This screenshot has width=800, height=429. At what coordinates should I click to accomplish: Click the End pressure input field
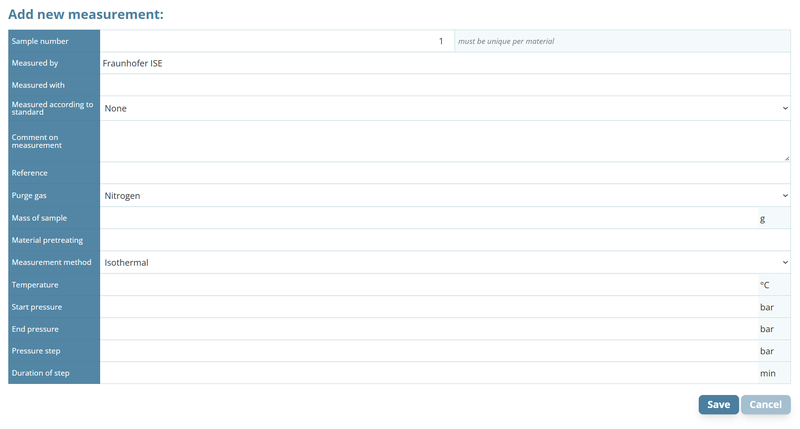tap(428, 329)
